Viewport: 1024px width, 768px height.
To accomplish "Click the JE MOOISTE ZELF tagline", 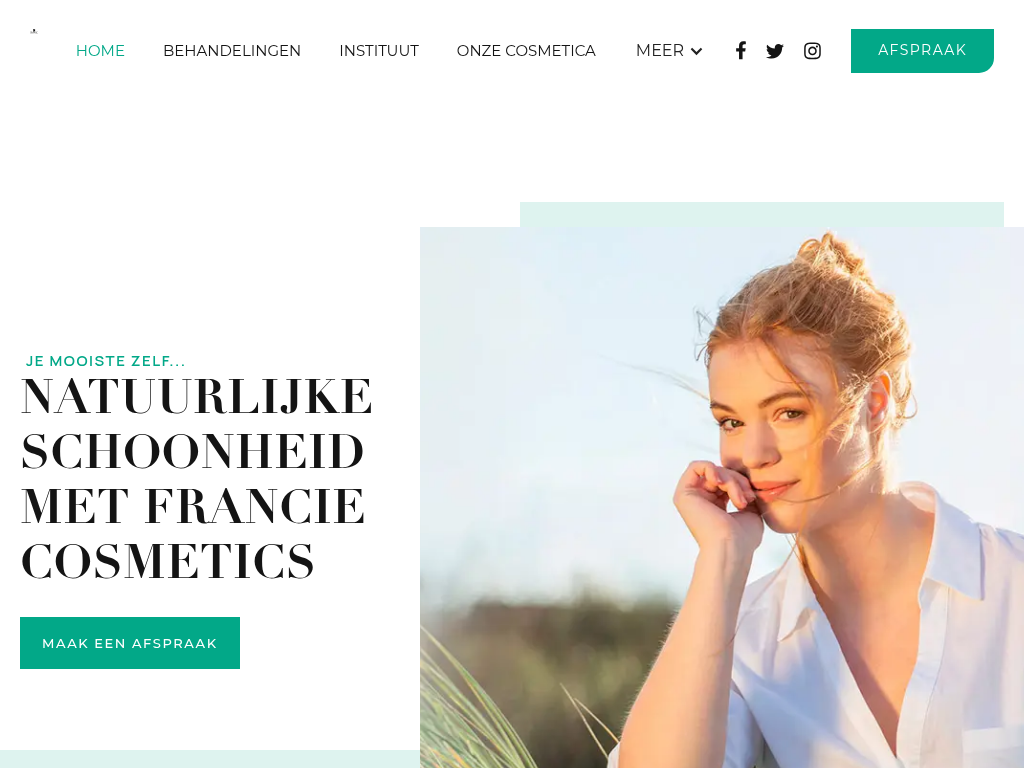I will click(106, 361).
